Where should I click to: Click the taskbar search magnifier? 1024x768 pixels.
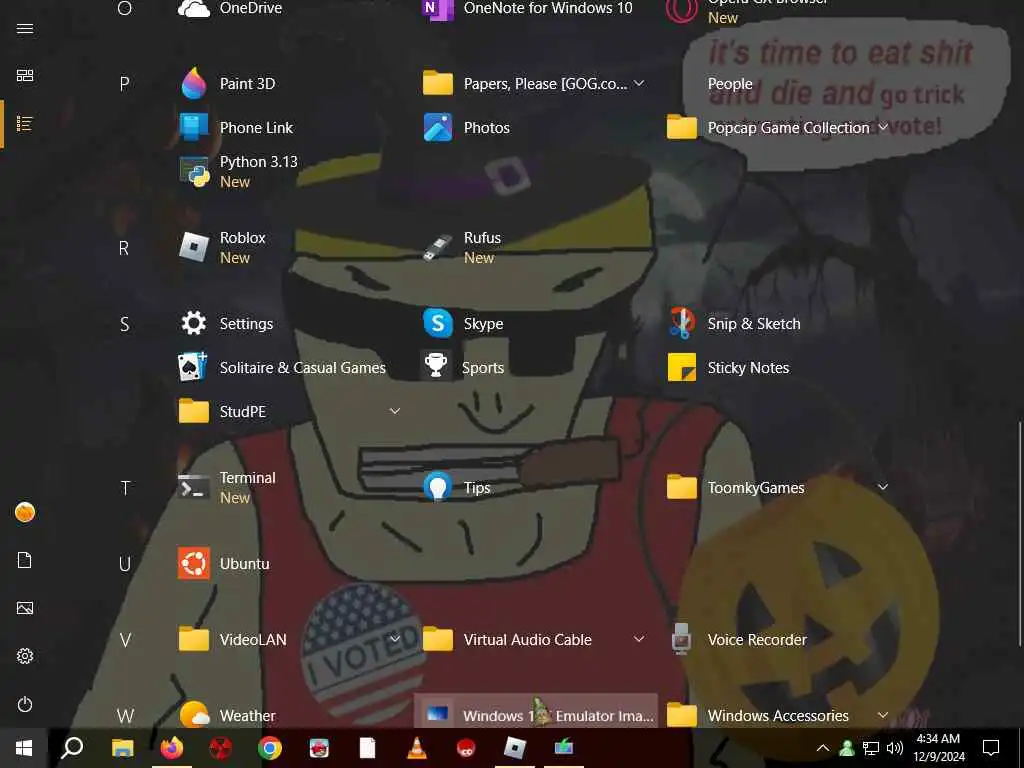(x=72, y=748)
